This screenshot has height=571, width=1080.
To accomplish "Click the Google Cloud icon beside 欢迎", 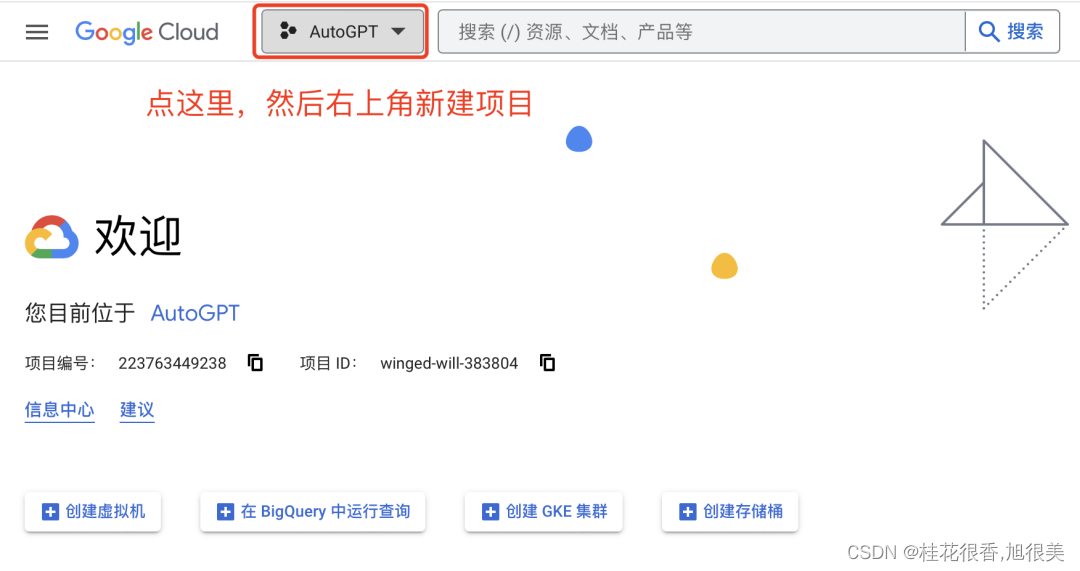I will tap(52, 237).
